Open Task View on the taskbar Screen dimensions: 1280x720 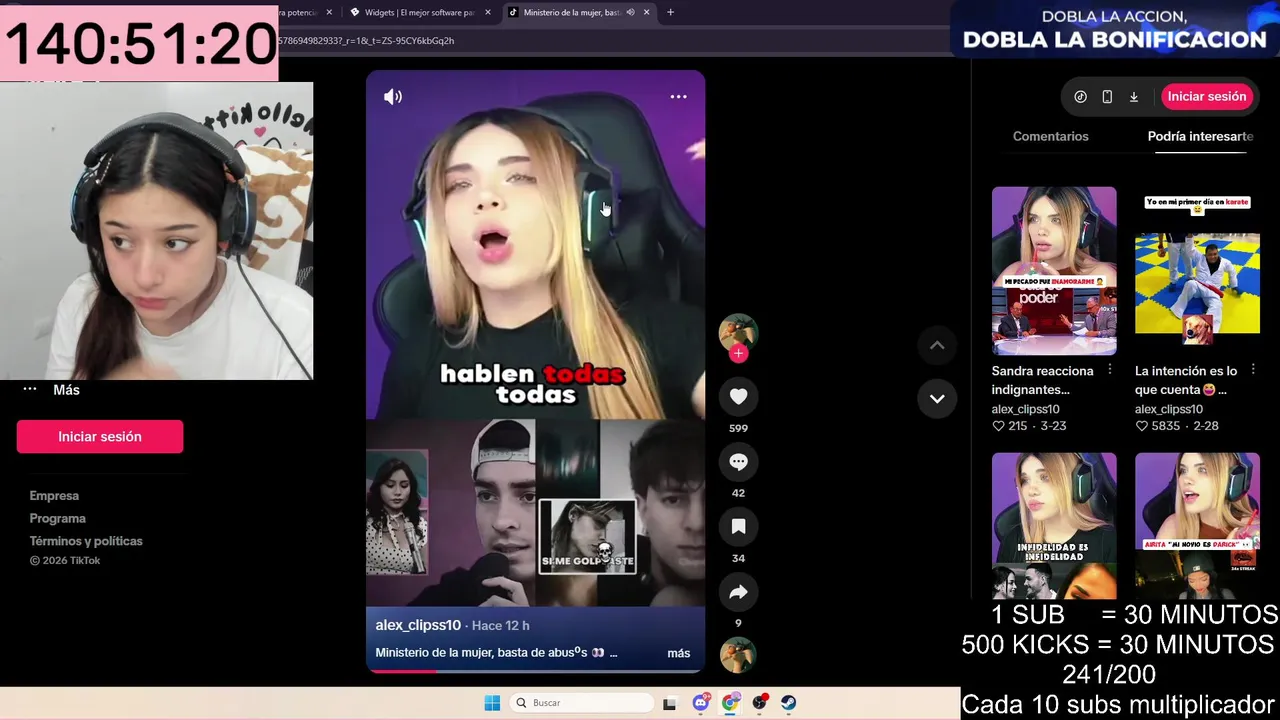[670, 703]
